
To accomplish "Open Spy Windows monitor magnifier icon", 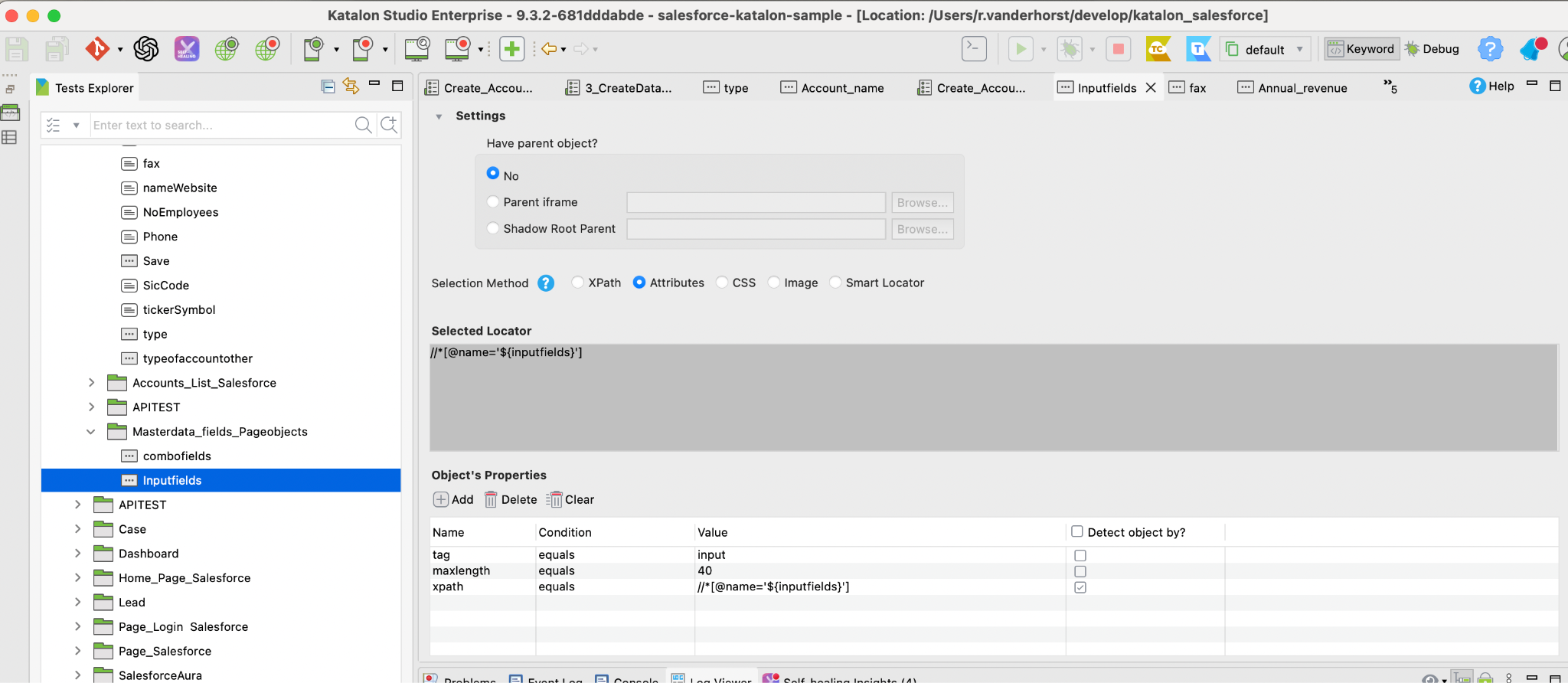I will click(417, 49).
